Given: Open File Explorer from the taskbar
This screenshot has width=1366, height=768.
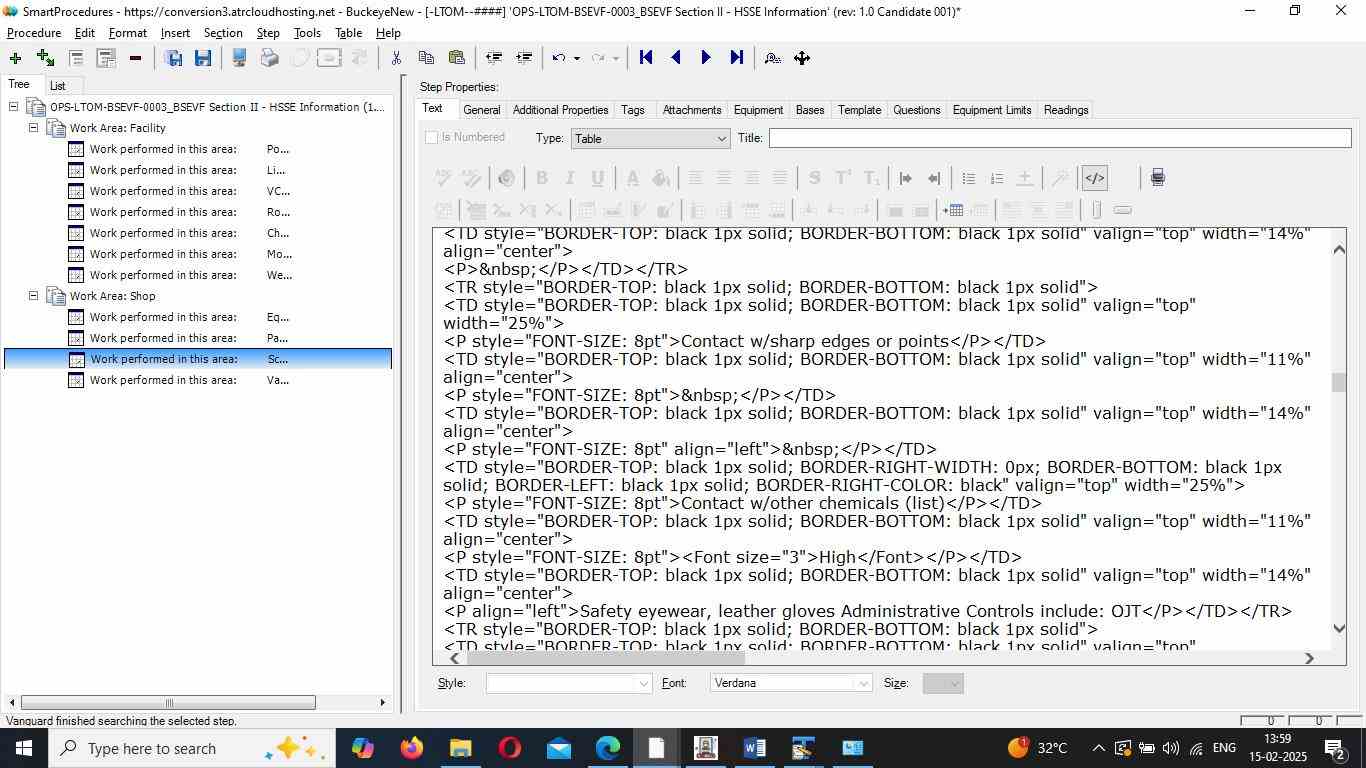Looking at the screenshot, I should click(x=460, y=748).
